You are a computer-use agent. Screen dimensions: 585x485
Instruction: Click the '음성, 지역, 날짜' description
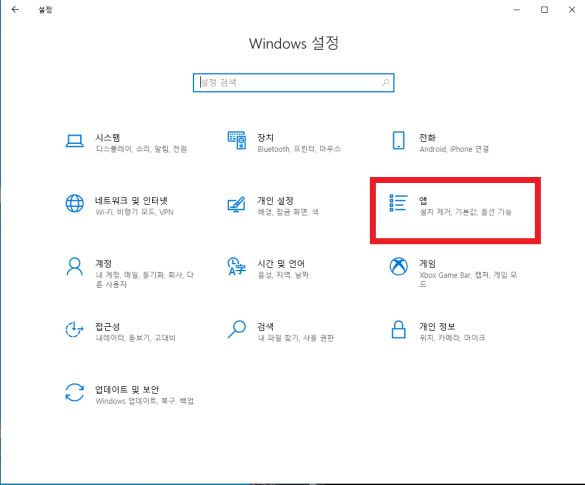point(283,275)
